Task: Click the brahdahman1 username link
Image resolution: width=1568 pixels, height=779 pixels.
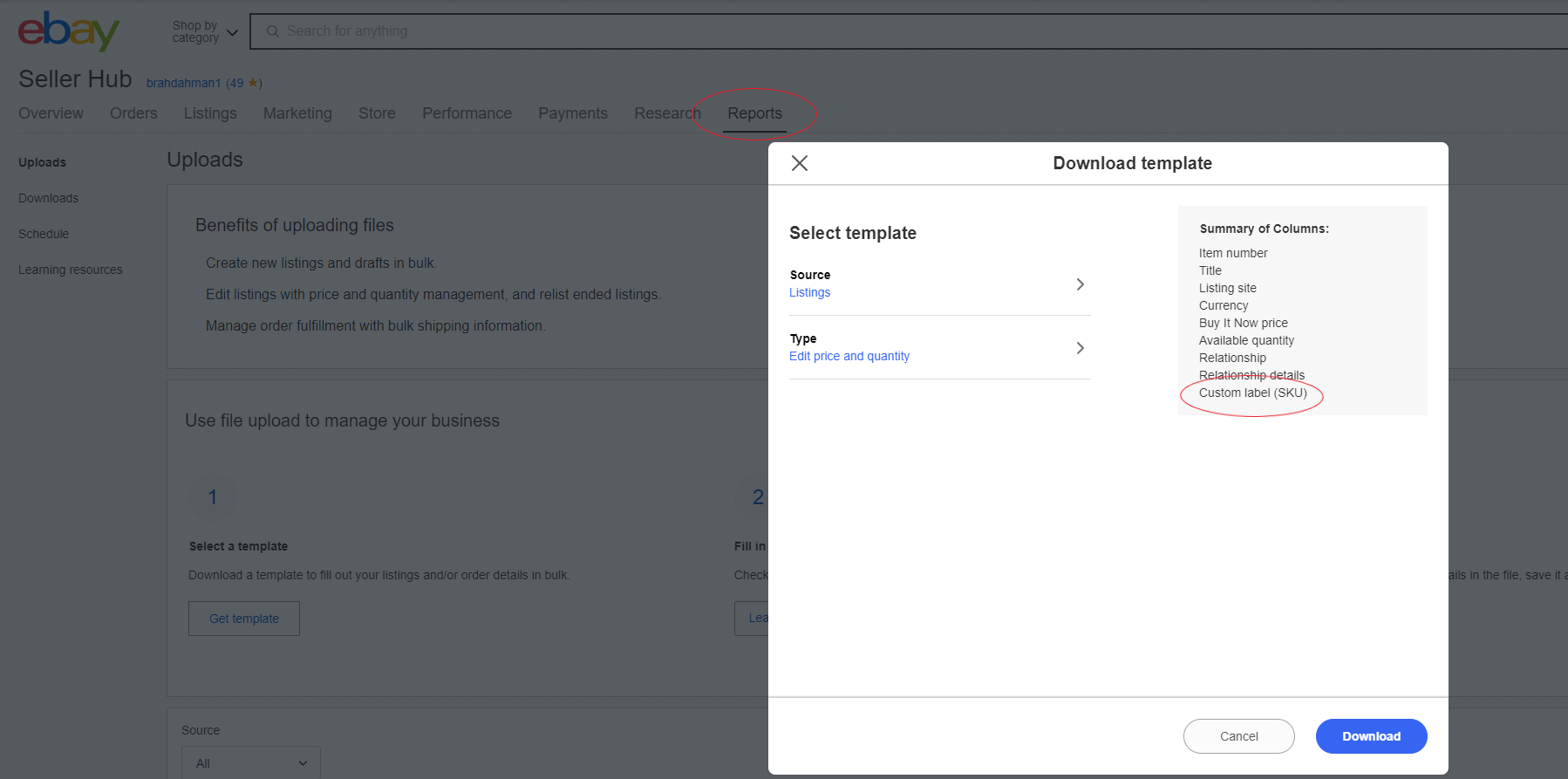Action: 183,83
